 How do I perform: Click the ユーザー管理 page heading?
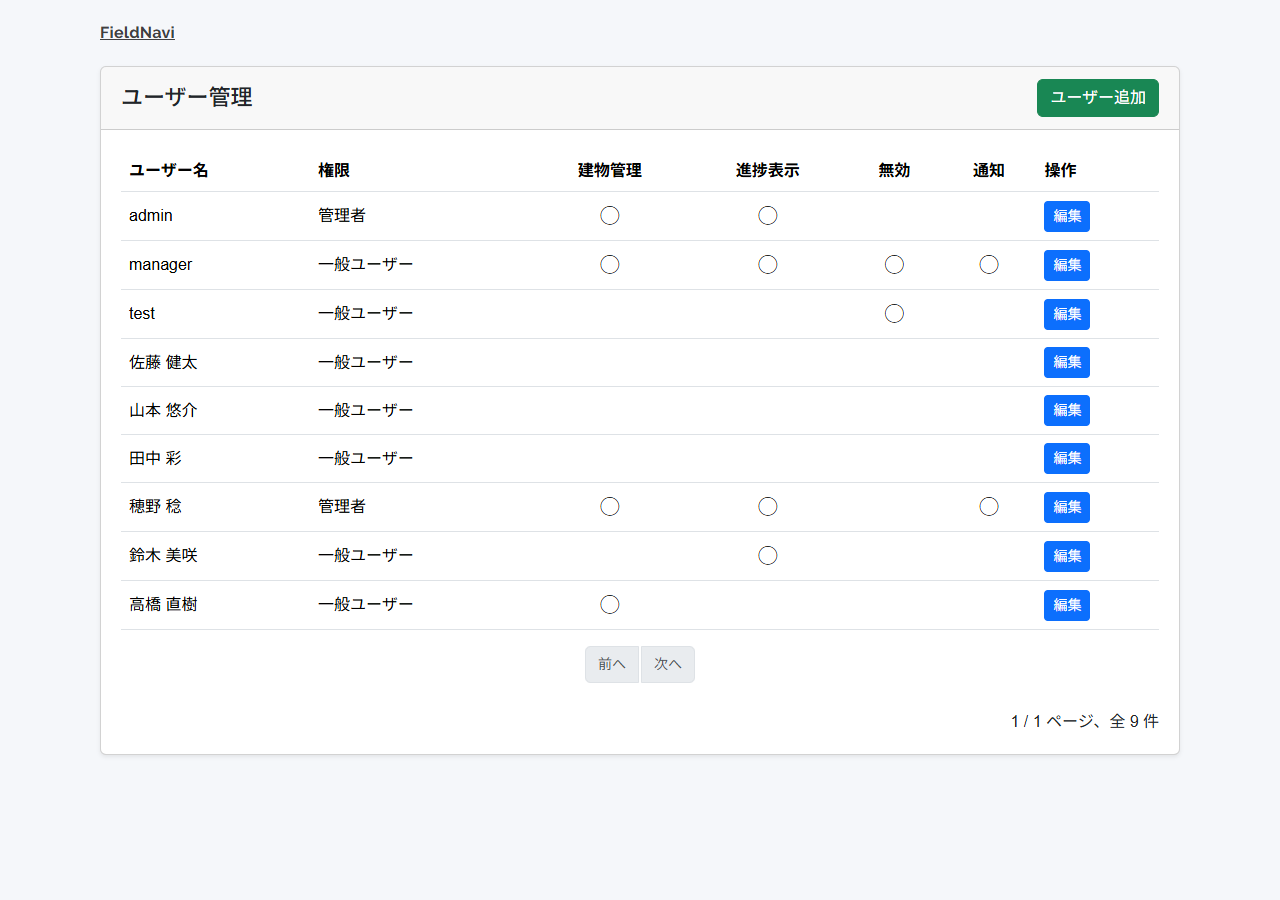click(x=187, y=97)
